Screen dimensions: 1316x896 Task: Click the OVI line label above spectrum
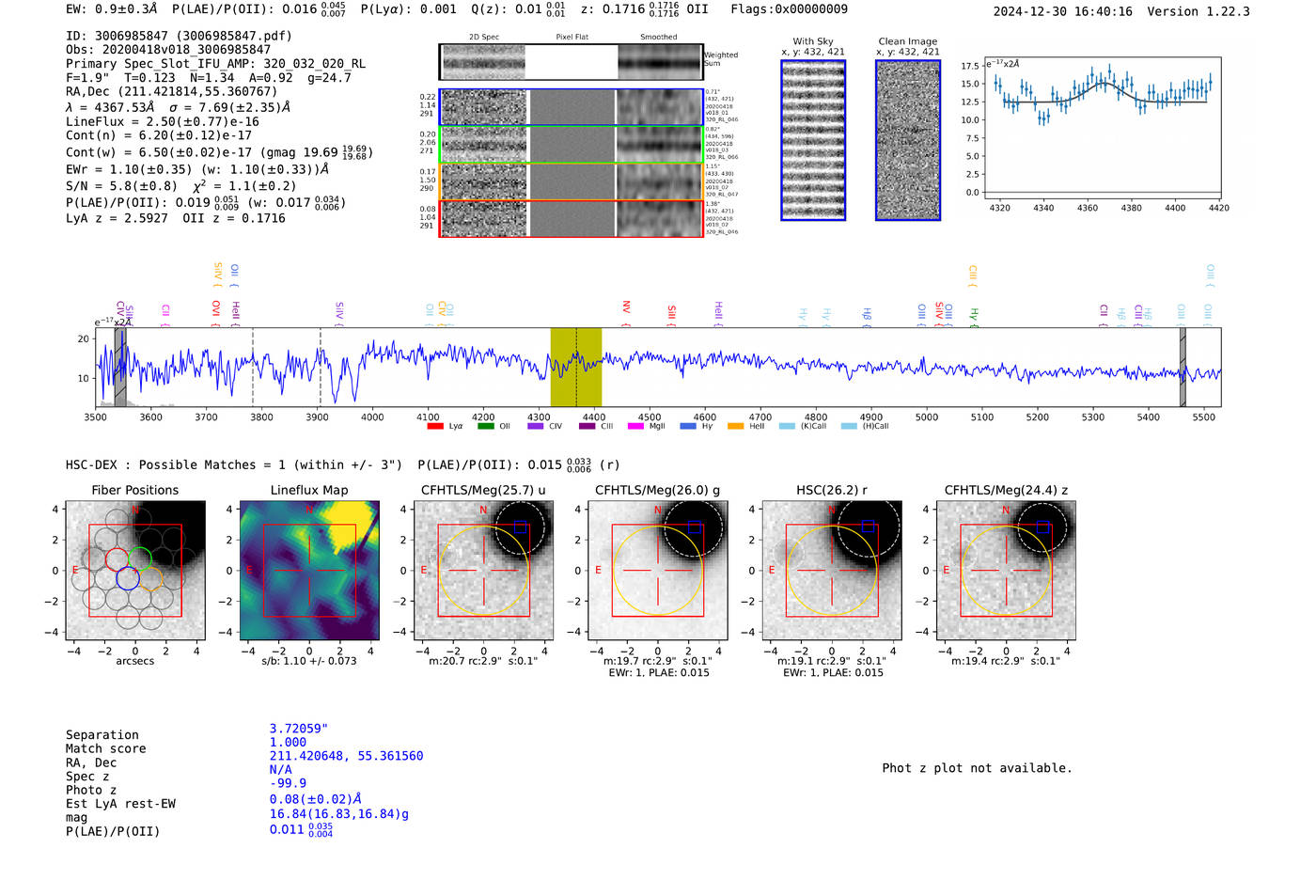pos(216,313)
